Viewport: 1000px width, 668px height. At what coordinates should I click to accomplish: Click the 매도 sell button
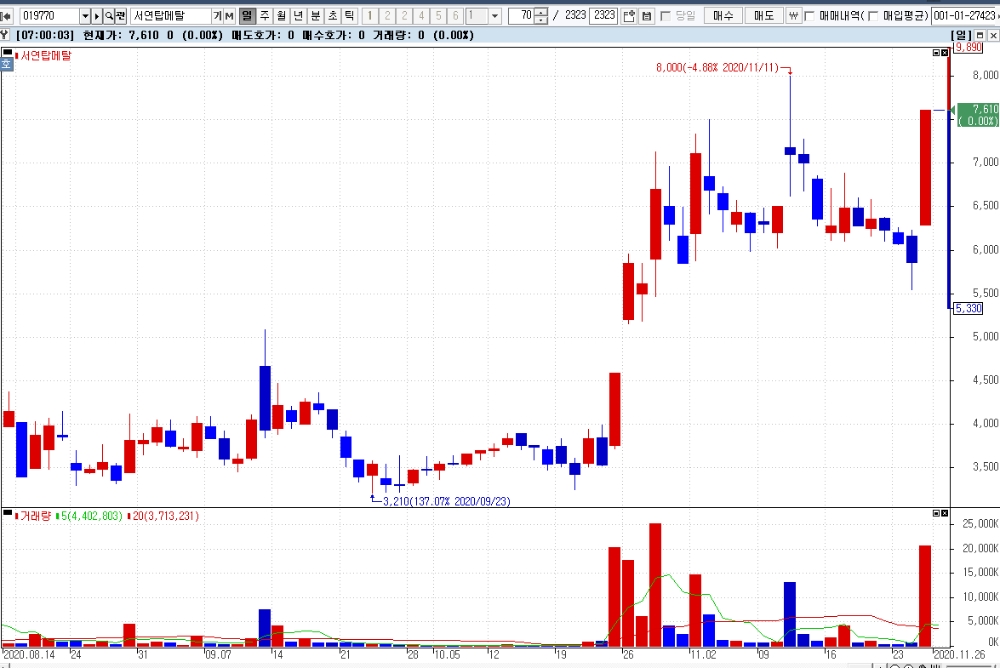(763, 16)
